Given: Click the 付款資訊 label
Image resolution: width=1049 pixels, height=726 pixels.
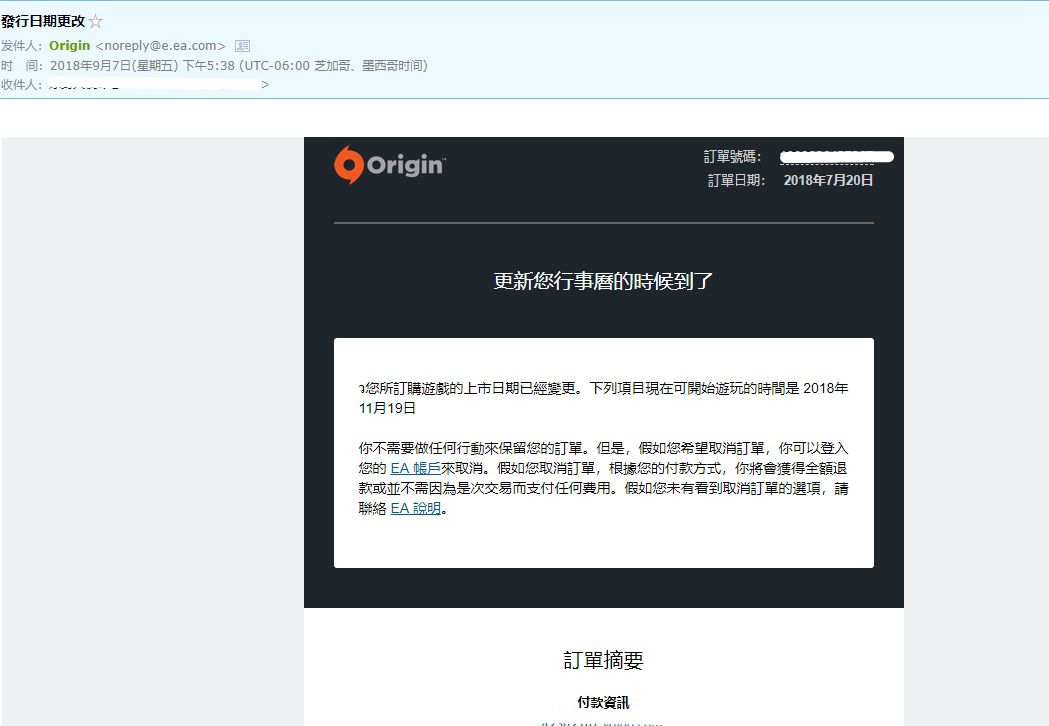Looking at the screenshot, I should 602,702.
